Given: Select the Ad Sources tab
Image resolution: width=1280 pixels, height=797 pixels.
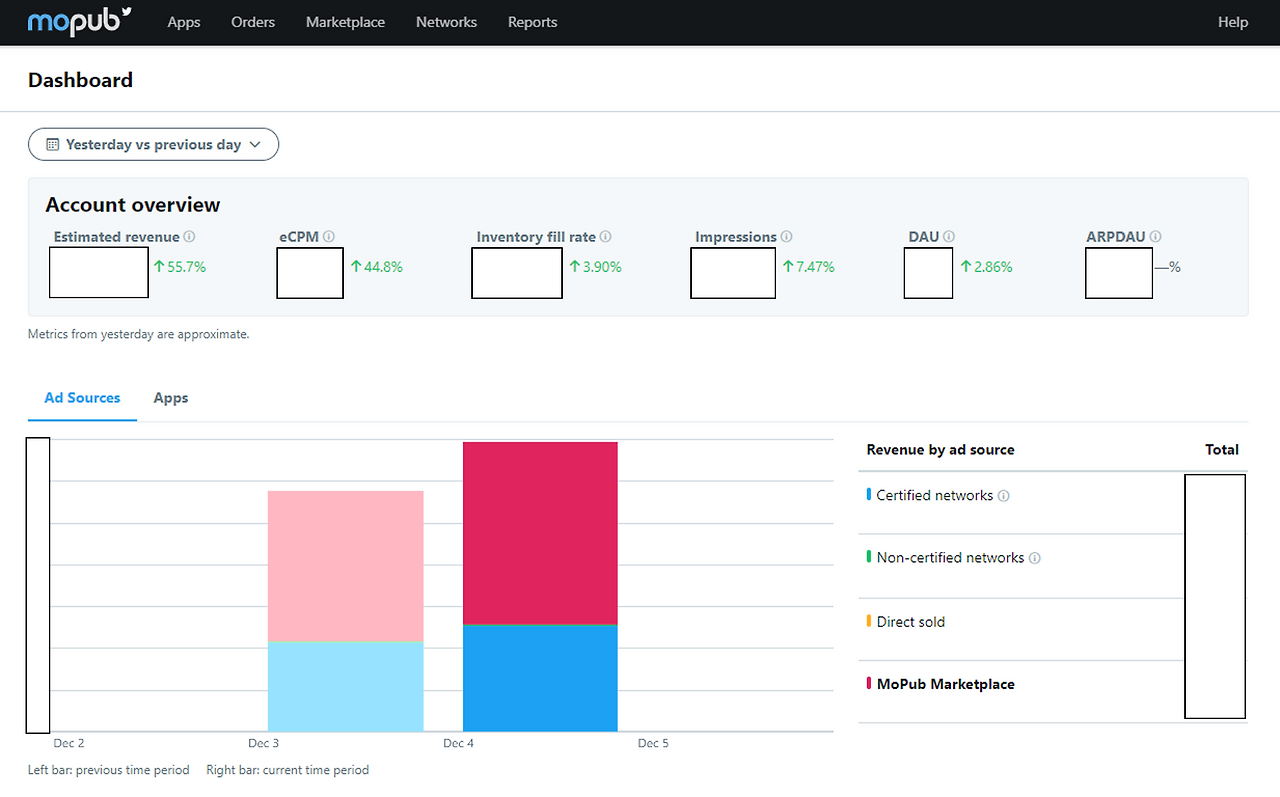Looking at the screenshot, I should pyautogui.click(x=82, y=398).
